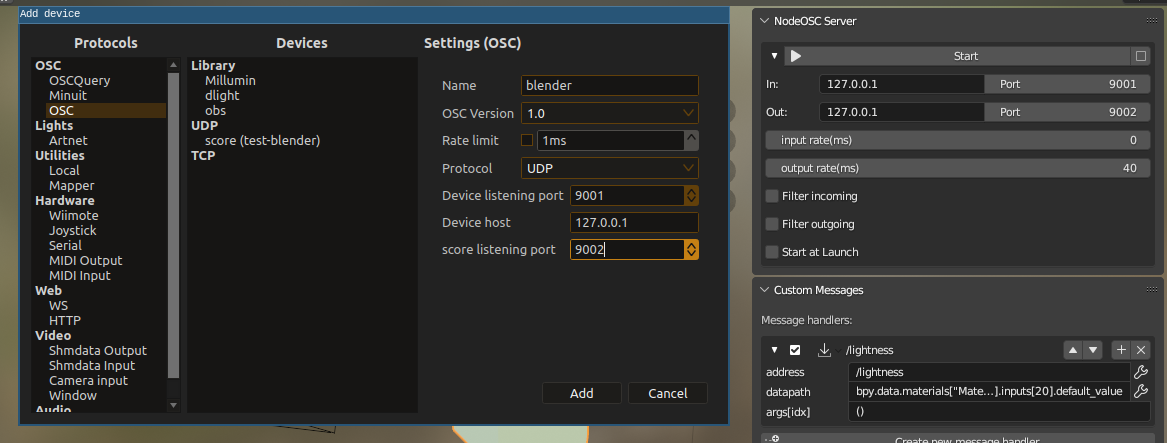Image resolution: width=1167 pixels, height=443 pixels.
Task: Click the Start server play icon
Action: [x=796, y=56]
